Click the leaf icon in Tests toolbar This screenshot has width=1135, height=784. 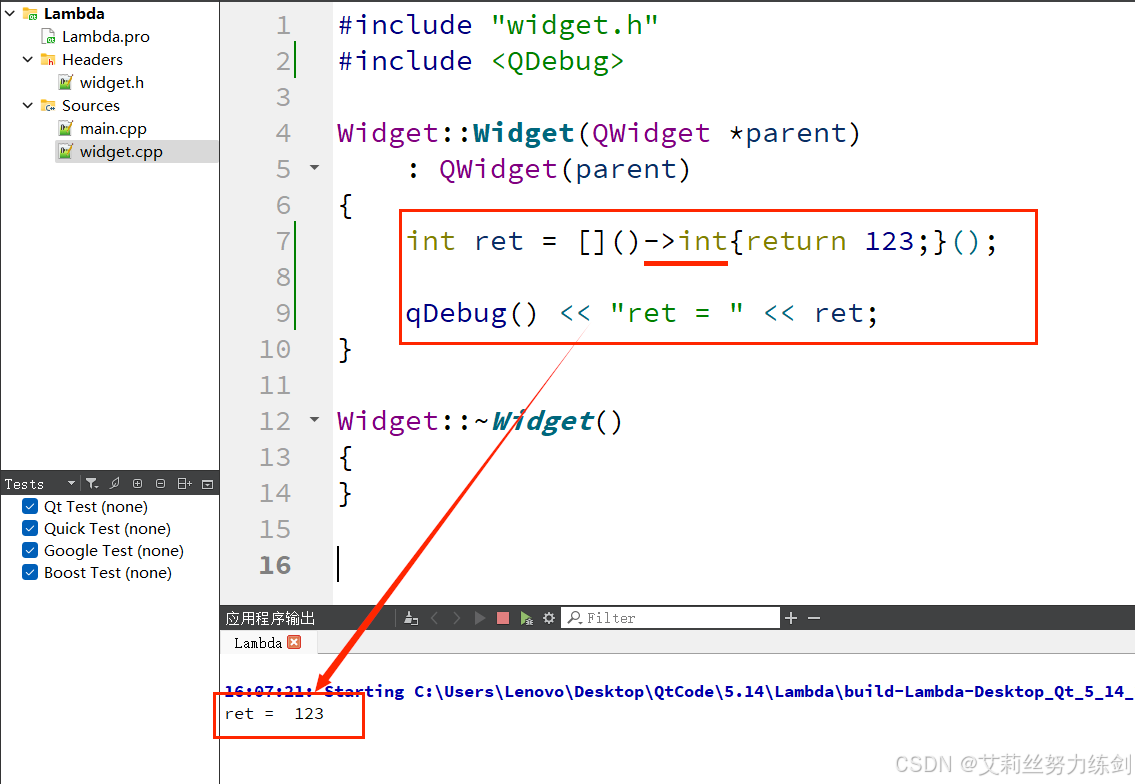pos(114,484)
